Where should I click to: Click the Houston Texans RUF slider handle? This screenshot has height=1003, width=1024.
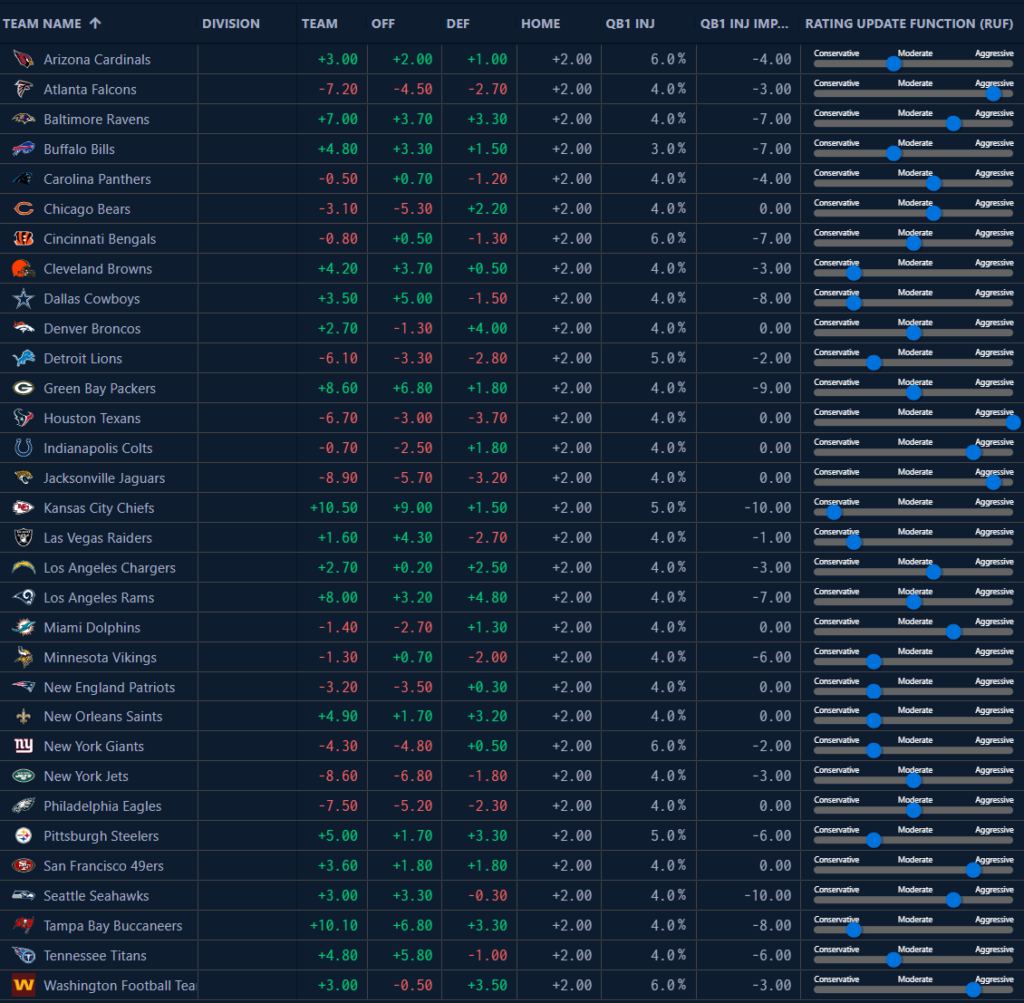[1014, 422]
